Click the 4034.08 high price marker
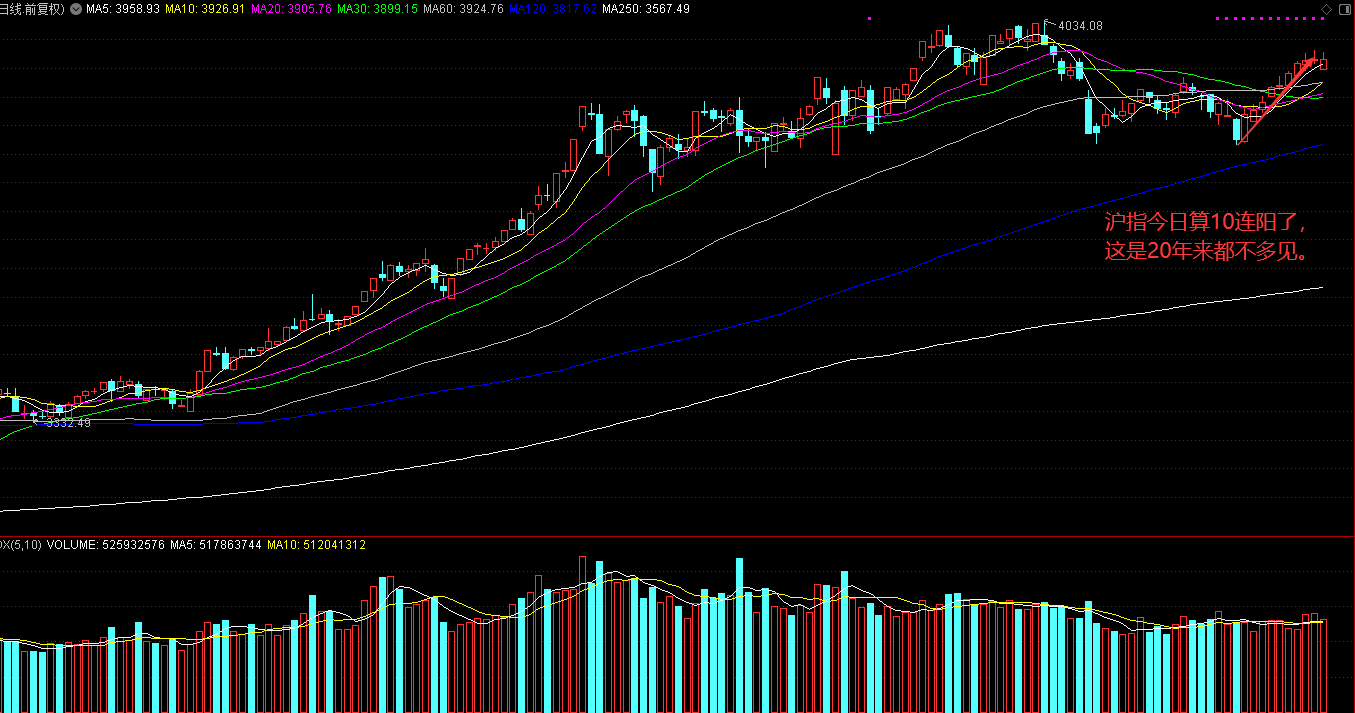The height and width of the screenshot is (713, 1355). tap(1080, 26)
